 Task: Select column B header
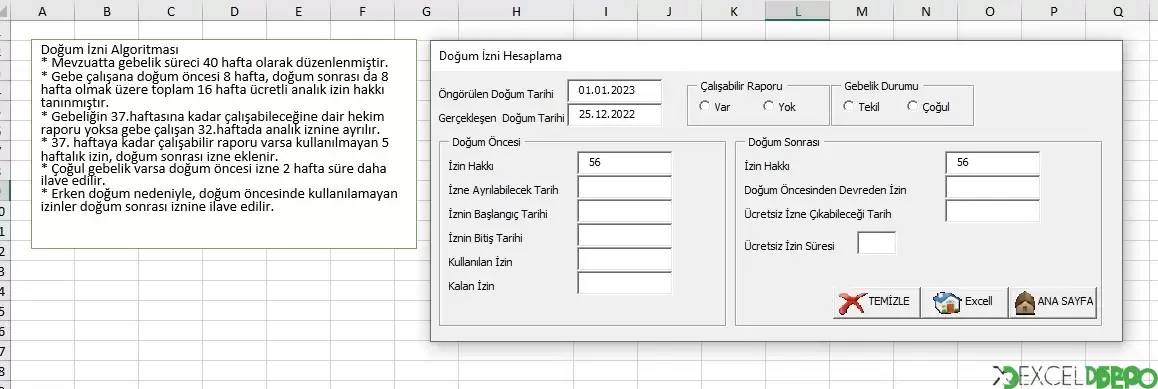click(107, 10)
